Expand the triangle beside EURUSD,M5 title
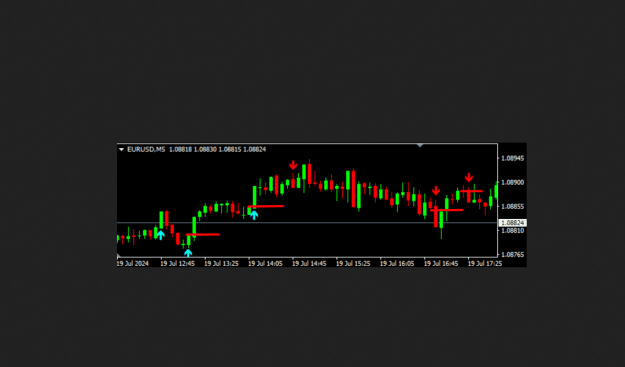Viewport: 625px width, 367px height. (x=121, y=149)
